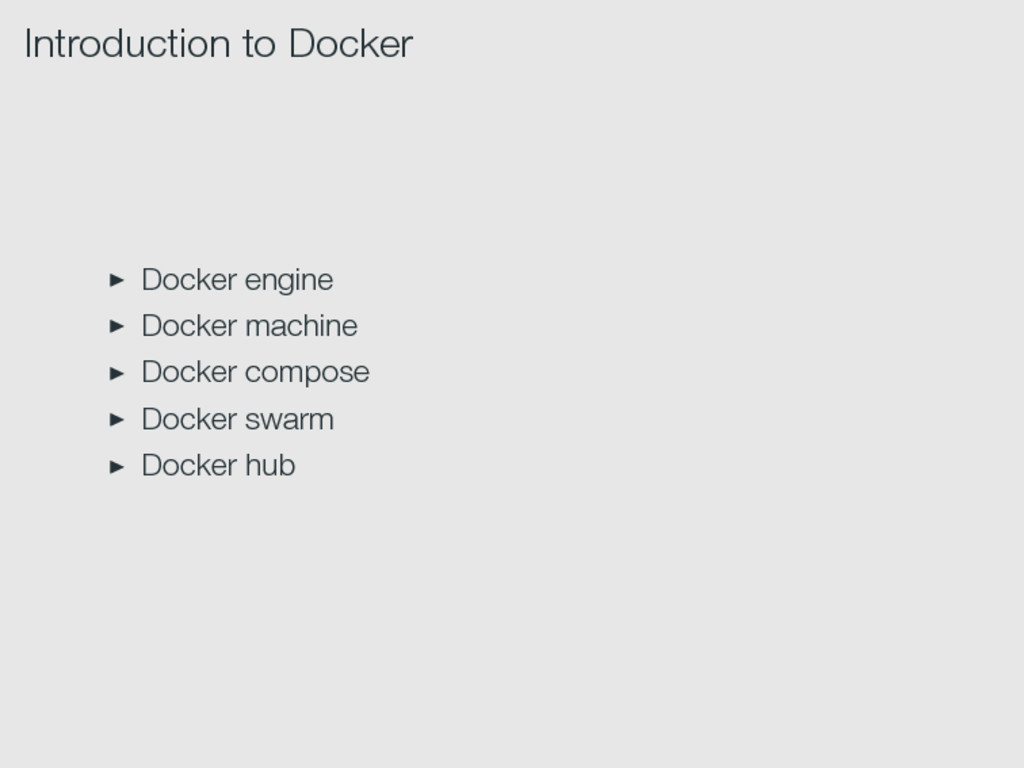The width and height of the screenshot is (1024, 768).
Task: Click 'Docker' in the Docker hub line
Action: click(x=189, y=465)
